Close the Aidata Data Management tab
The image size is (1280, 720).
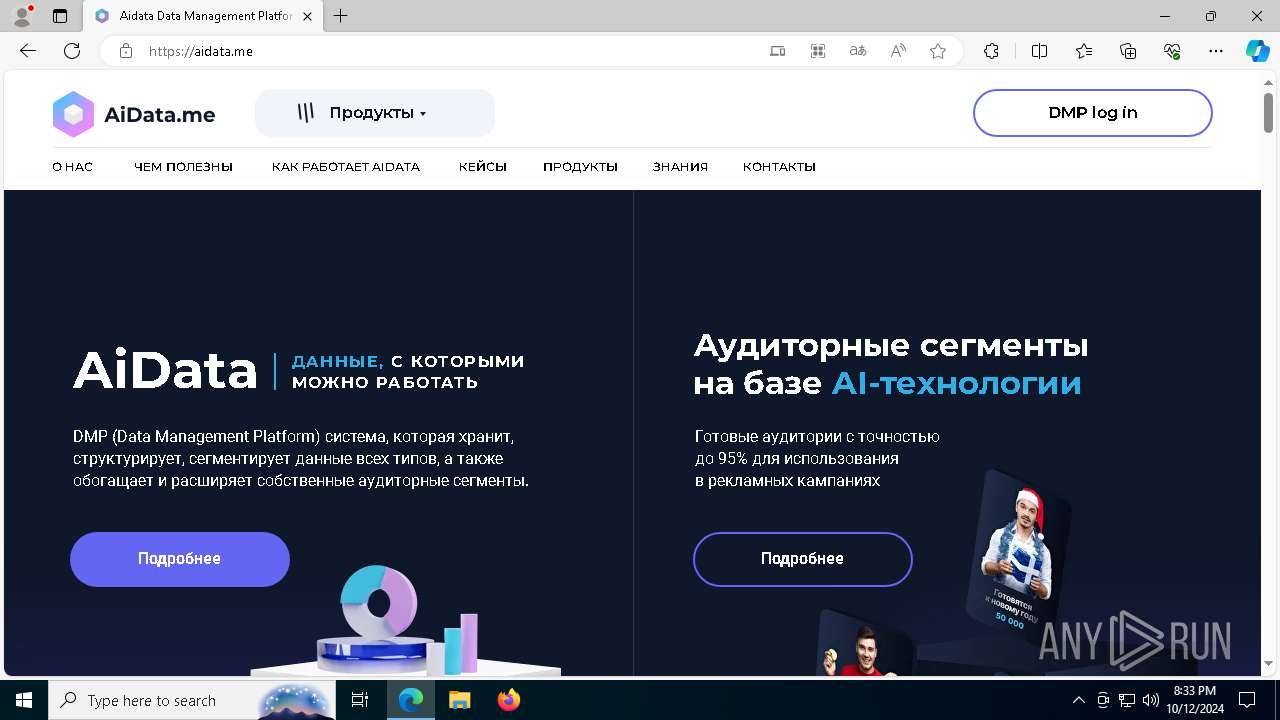[307, 16]
